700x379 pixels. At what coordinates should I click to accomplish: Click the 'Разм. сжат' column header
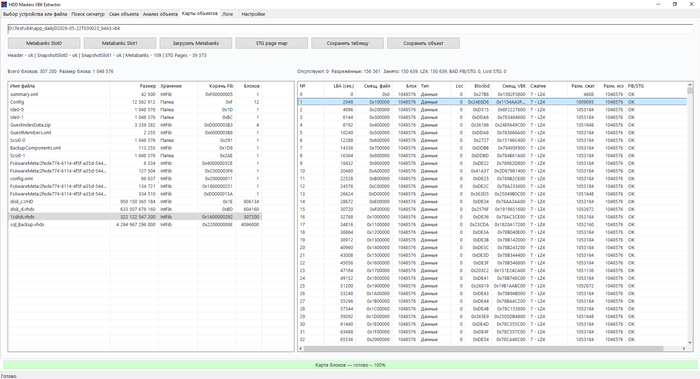pyautogui.click(x=581, y=86)
